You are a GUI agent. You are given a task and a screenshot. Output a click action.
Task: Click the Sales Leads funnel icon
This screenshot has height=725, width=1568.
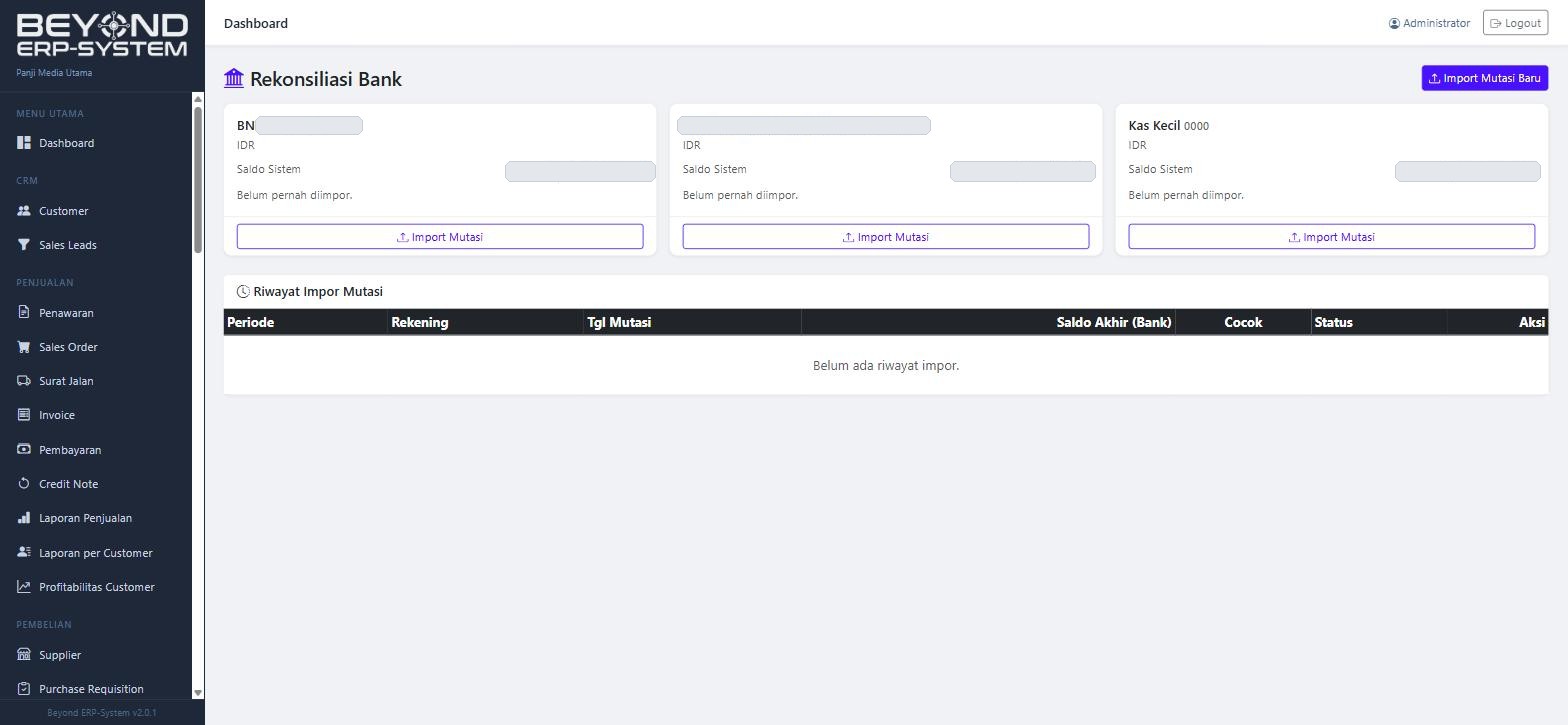(x=24, y=245)
